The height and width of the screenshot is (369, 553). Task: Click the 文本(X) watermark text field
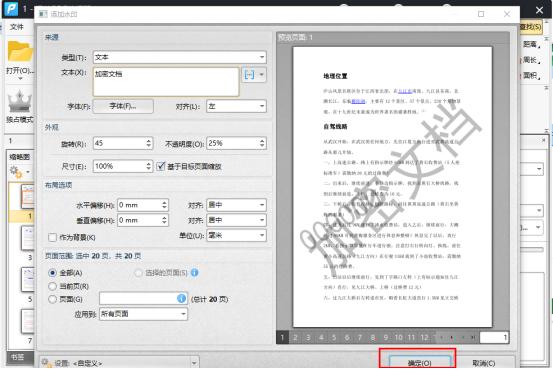tap(166, 82)
